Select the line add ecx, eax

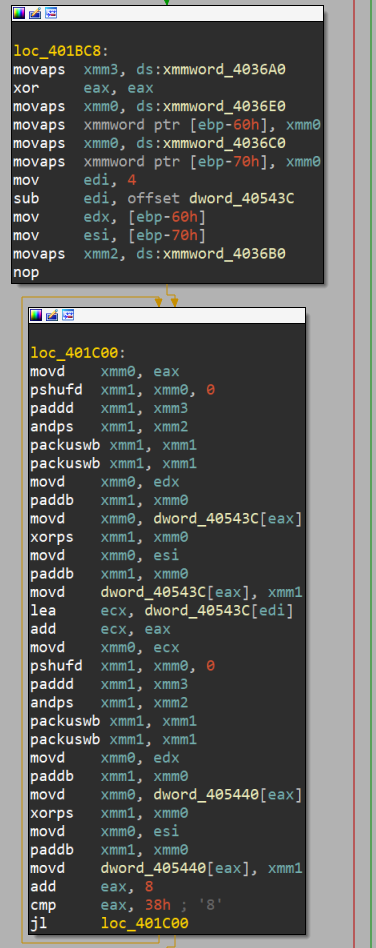point(100,629)
